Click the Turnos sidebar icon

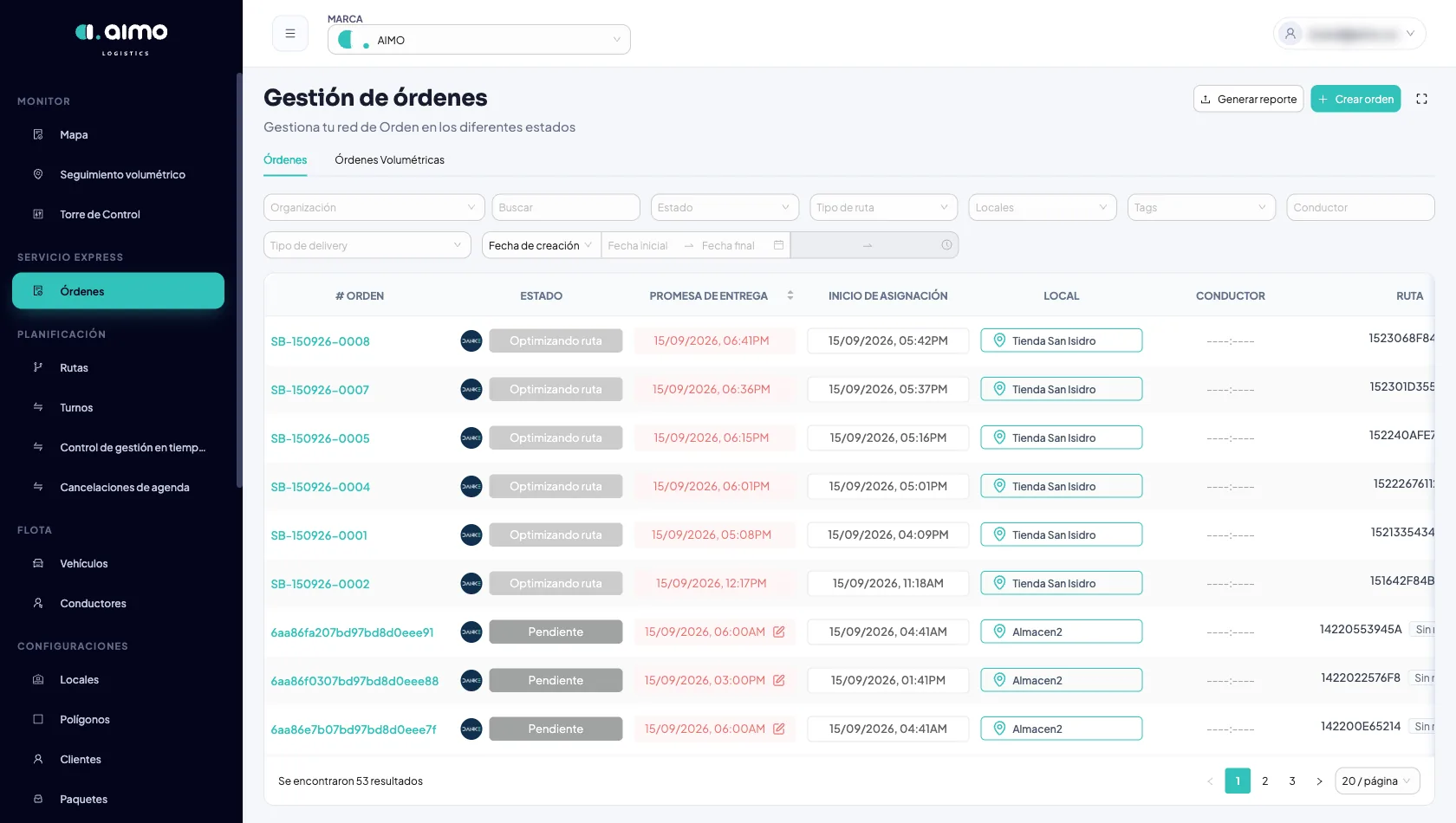38,407
